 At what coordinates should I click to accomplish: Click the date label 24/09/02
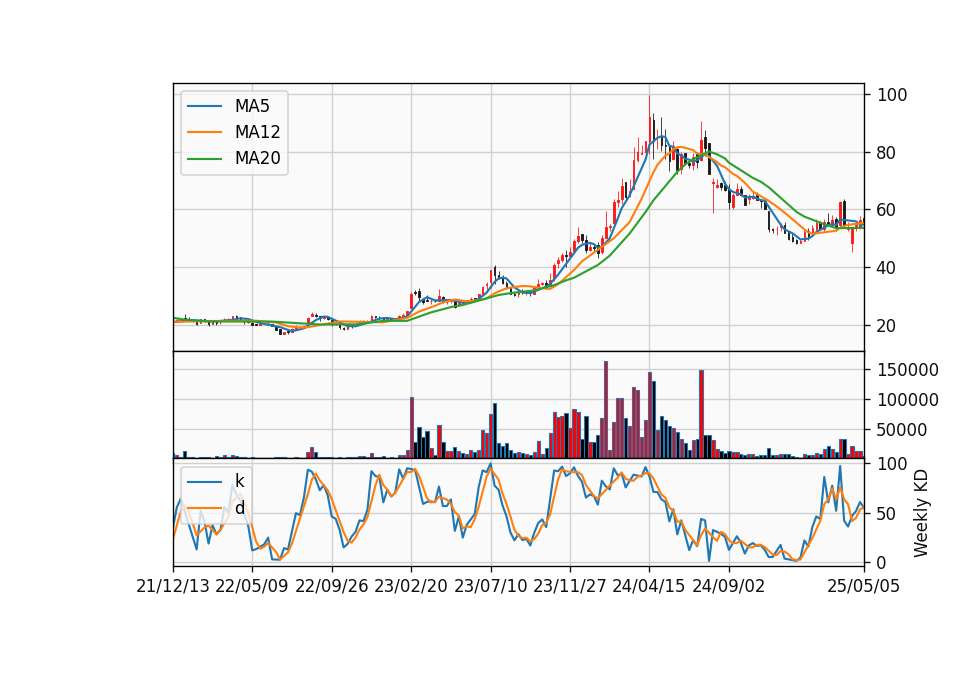[729, 586]
